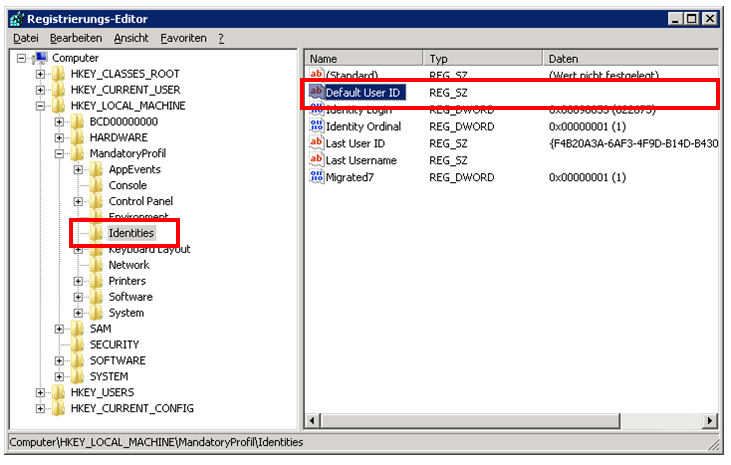Click the Identity Ordinal DWORD value icon
The height and width of the screenshot is (465, 731).
317,126
